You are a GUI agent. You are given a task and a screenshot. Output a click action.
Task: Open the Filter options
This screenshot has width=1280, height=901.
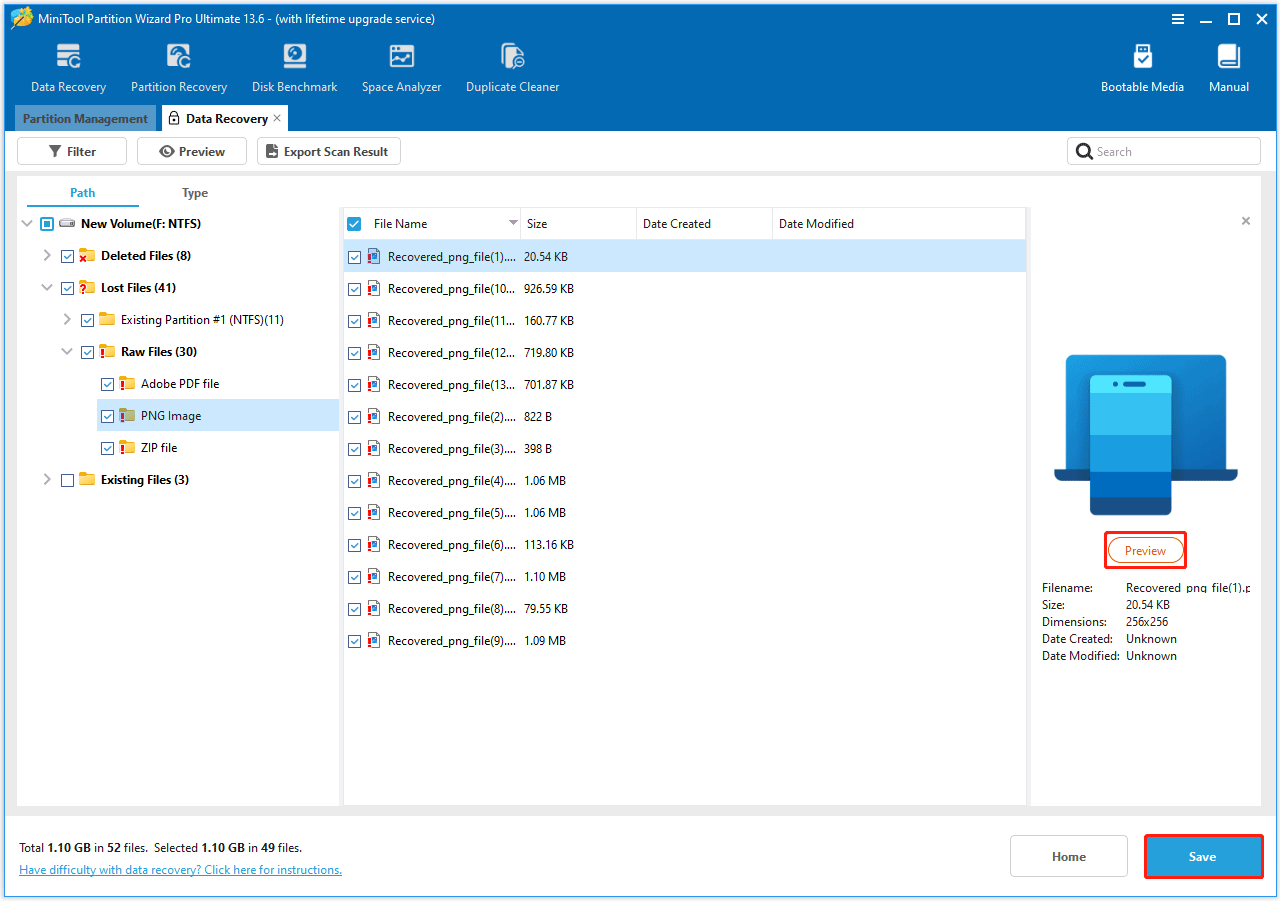click(x=71, y=151)
